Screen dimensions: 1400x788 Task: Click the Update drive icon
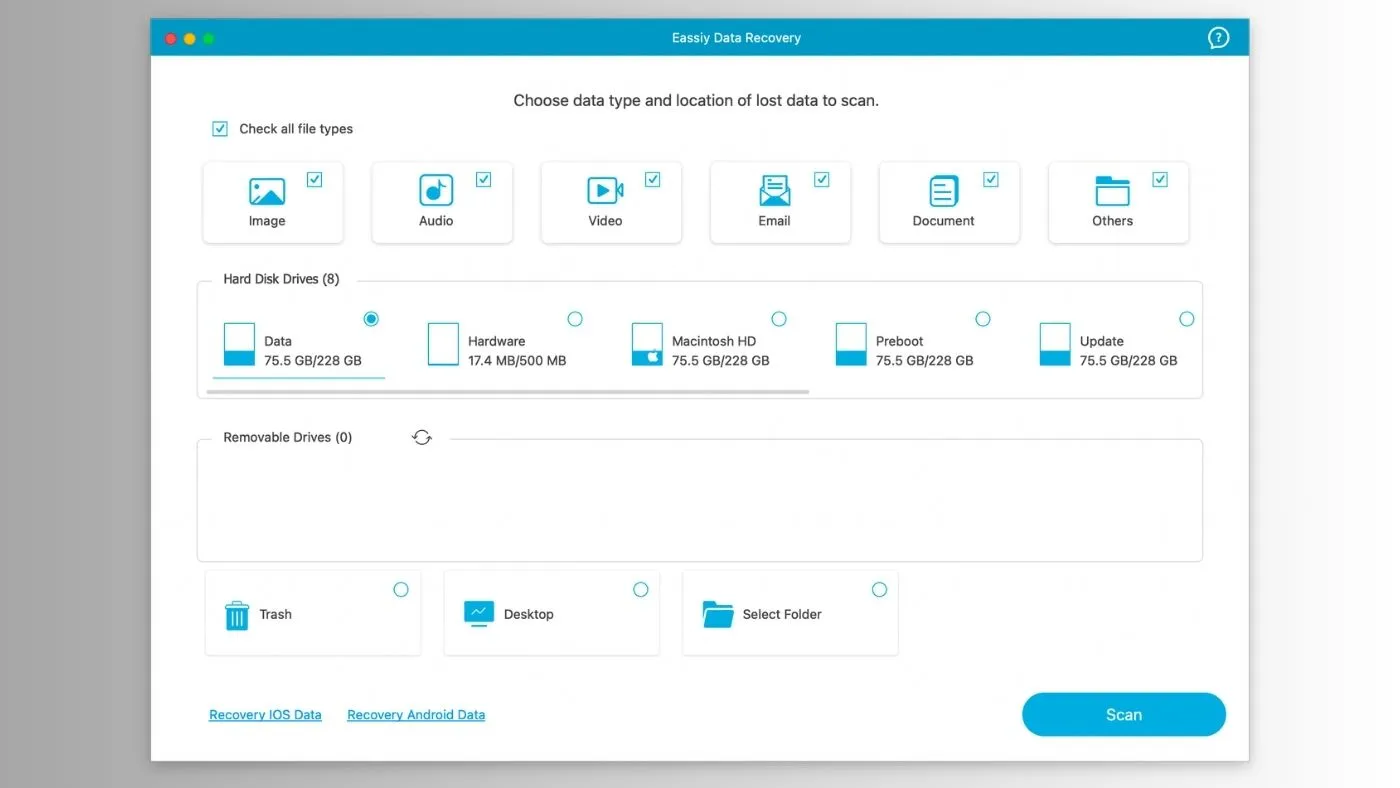point(1055,344)
